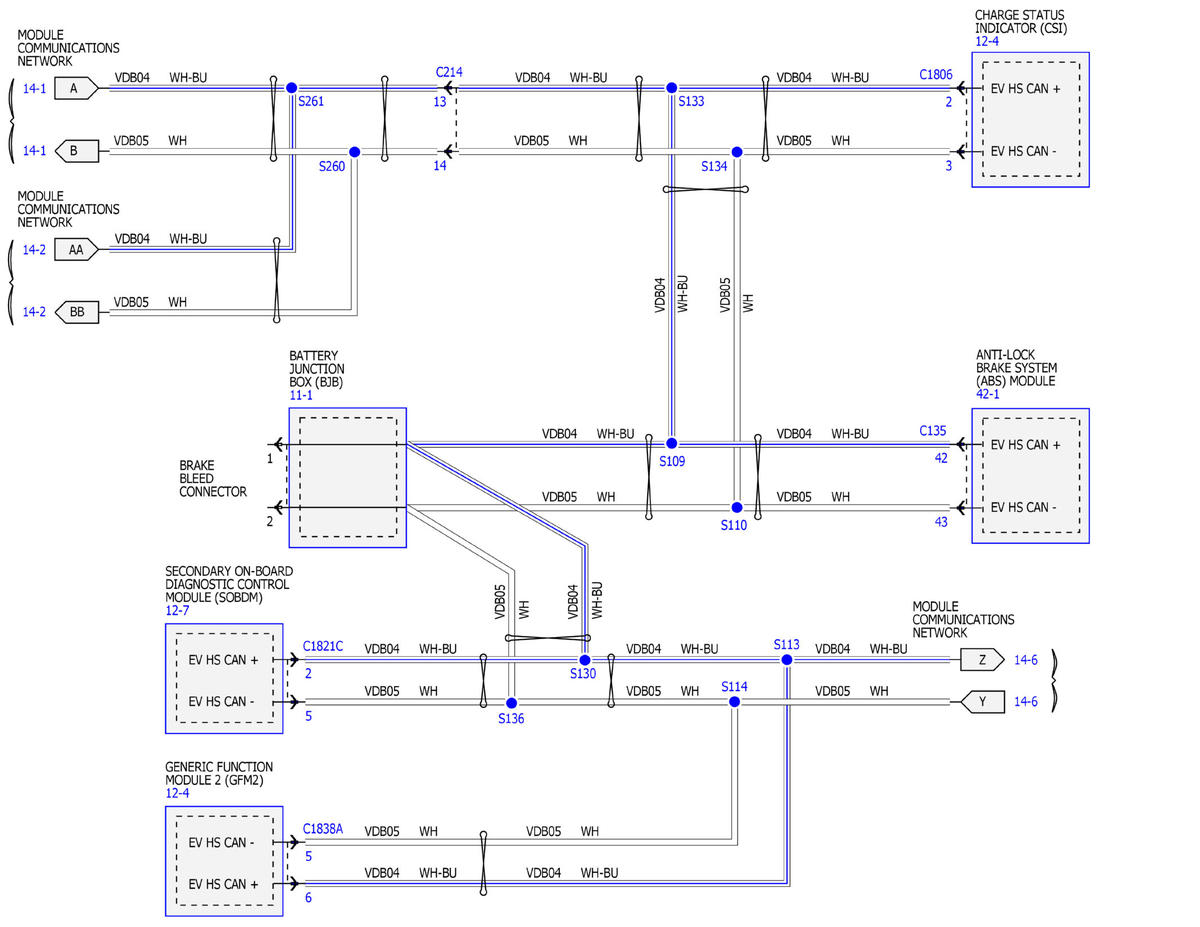Click the 12-4 link under Charge Status Indicator
Screen dimensions: 1200x927
(x=987, y=41)
